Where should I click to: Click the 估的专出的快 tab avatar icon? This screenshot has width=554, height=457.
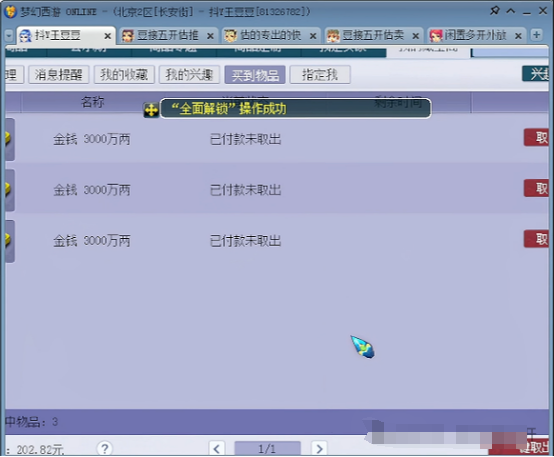(230, 36)
